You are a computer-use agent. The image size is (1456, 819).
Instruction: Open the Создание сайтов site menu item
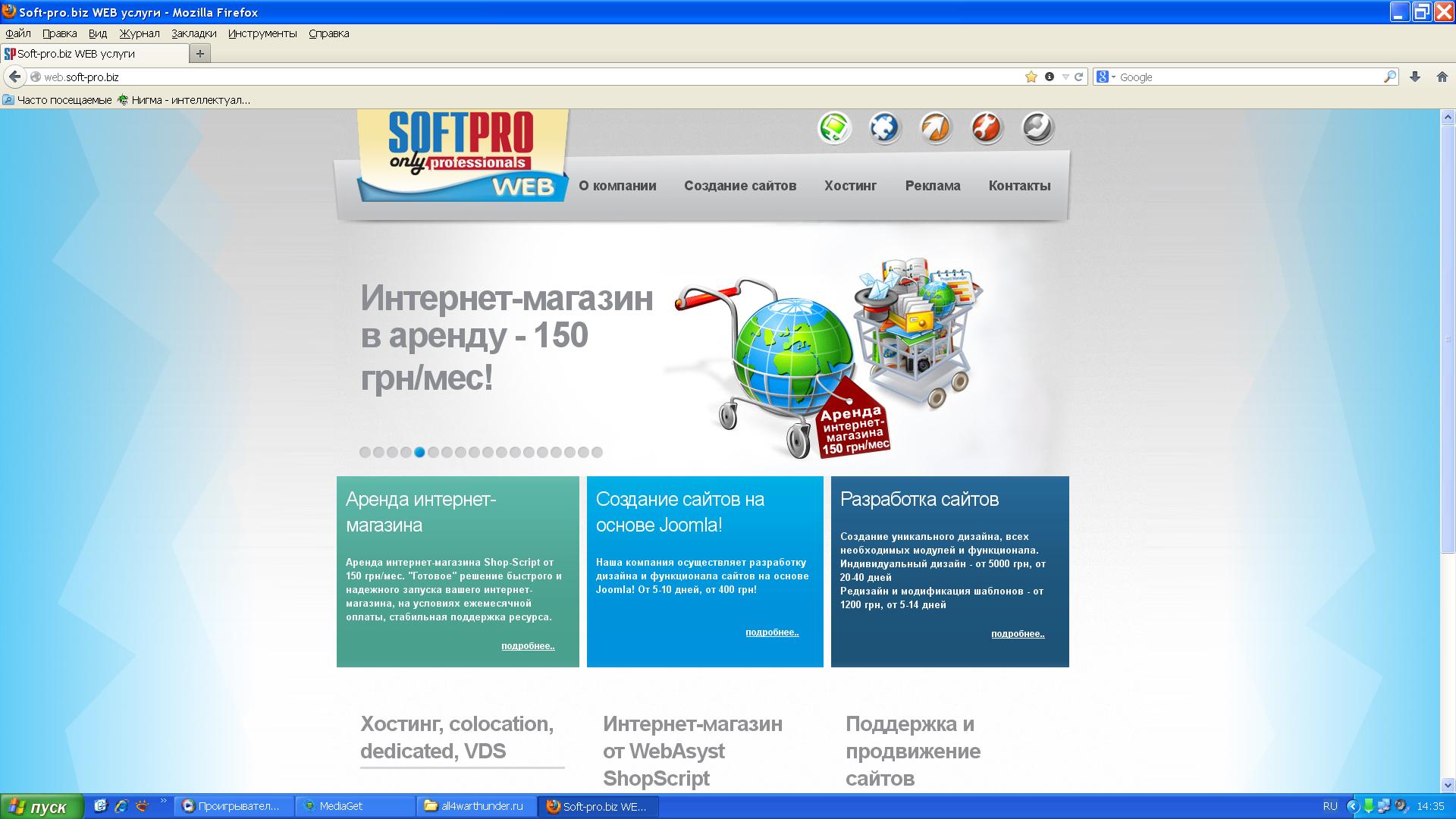(740, 186)
